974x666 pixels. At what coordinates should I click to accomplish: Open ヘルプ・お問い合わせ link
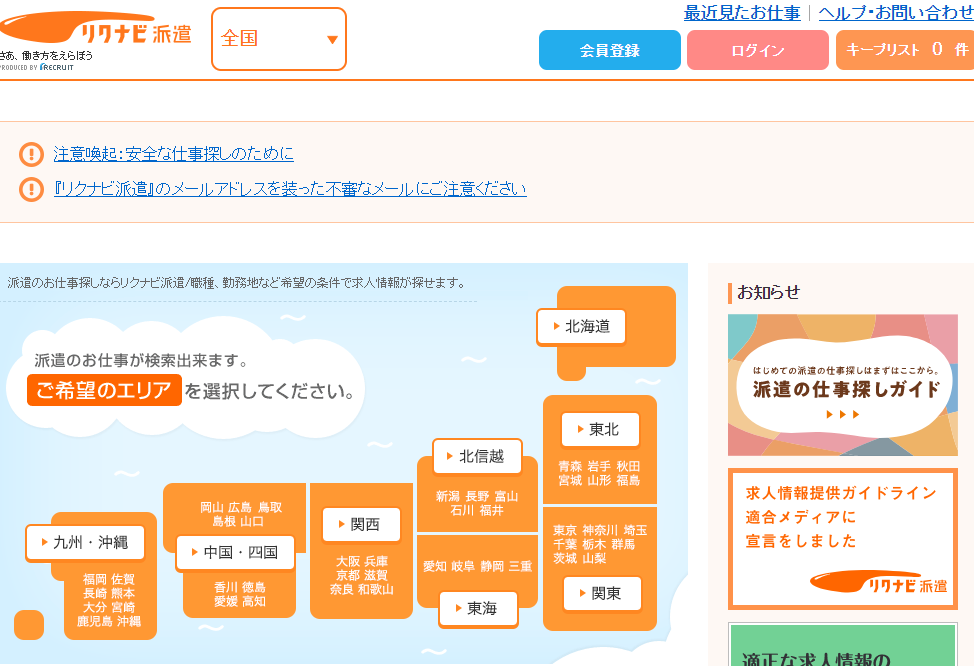point(895,13)
